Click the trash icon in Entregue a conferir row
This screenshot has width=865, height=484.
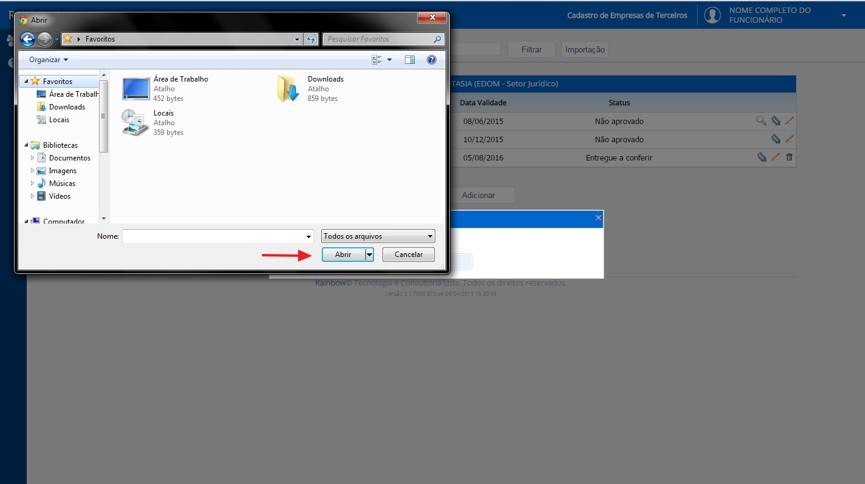(789, 157)
